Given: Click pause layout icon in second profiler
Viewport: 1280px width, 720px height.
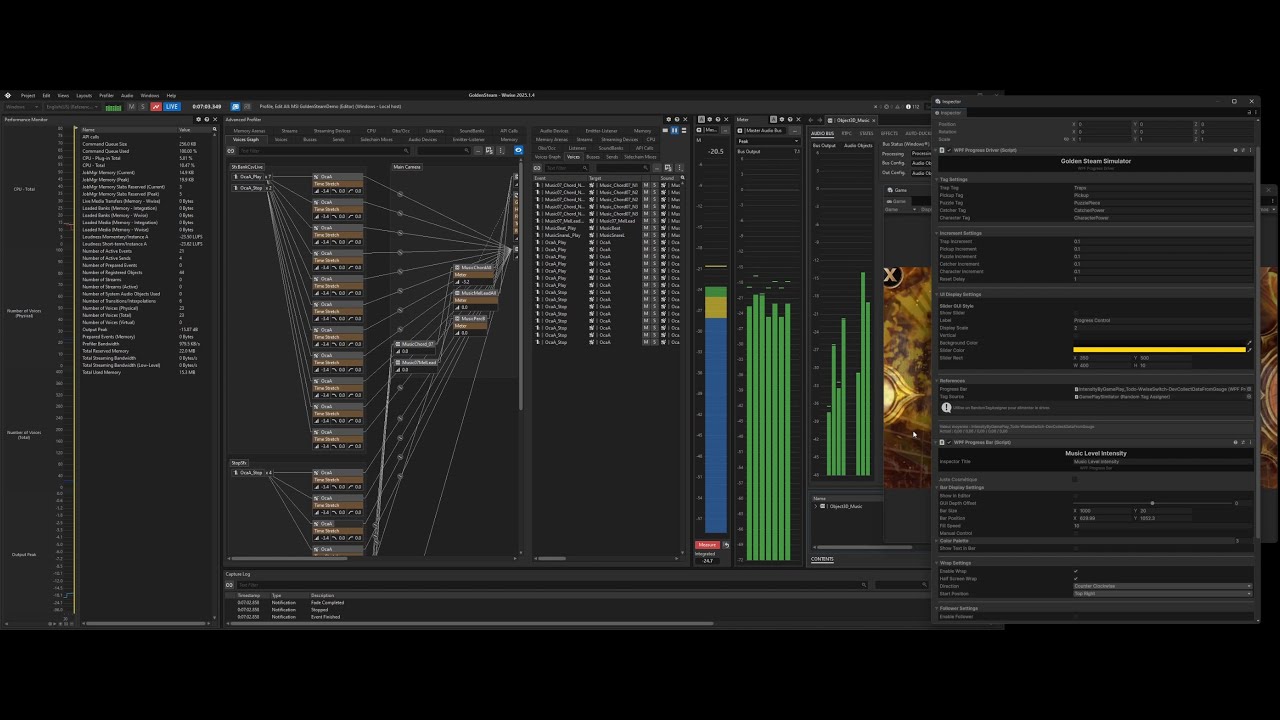Looking at the screenshot, I should click(674, 130).
